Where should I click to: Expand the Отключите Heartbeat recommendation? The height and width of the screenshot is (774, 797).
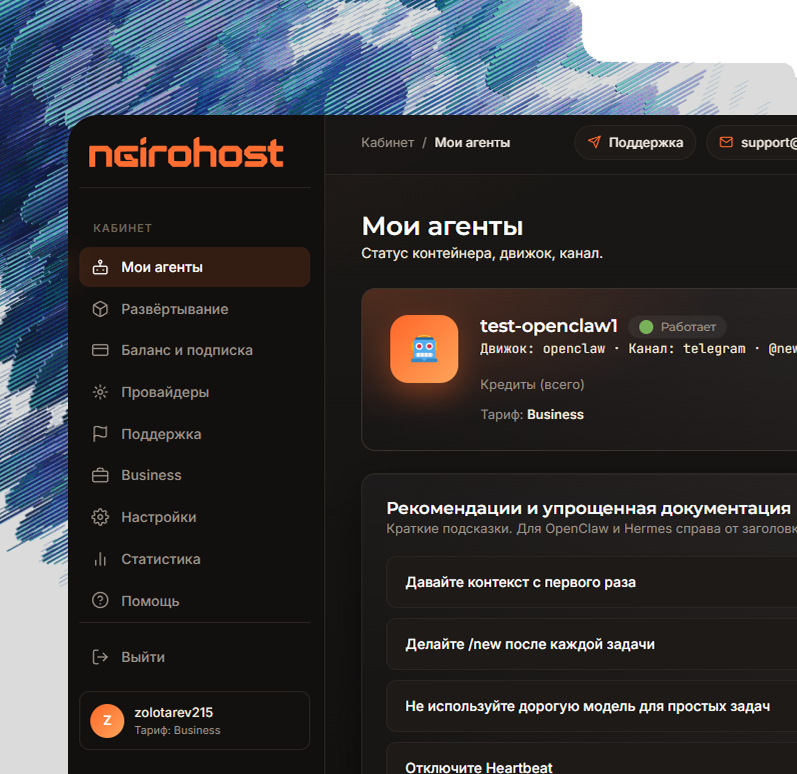tap(591, 758)
